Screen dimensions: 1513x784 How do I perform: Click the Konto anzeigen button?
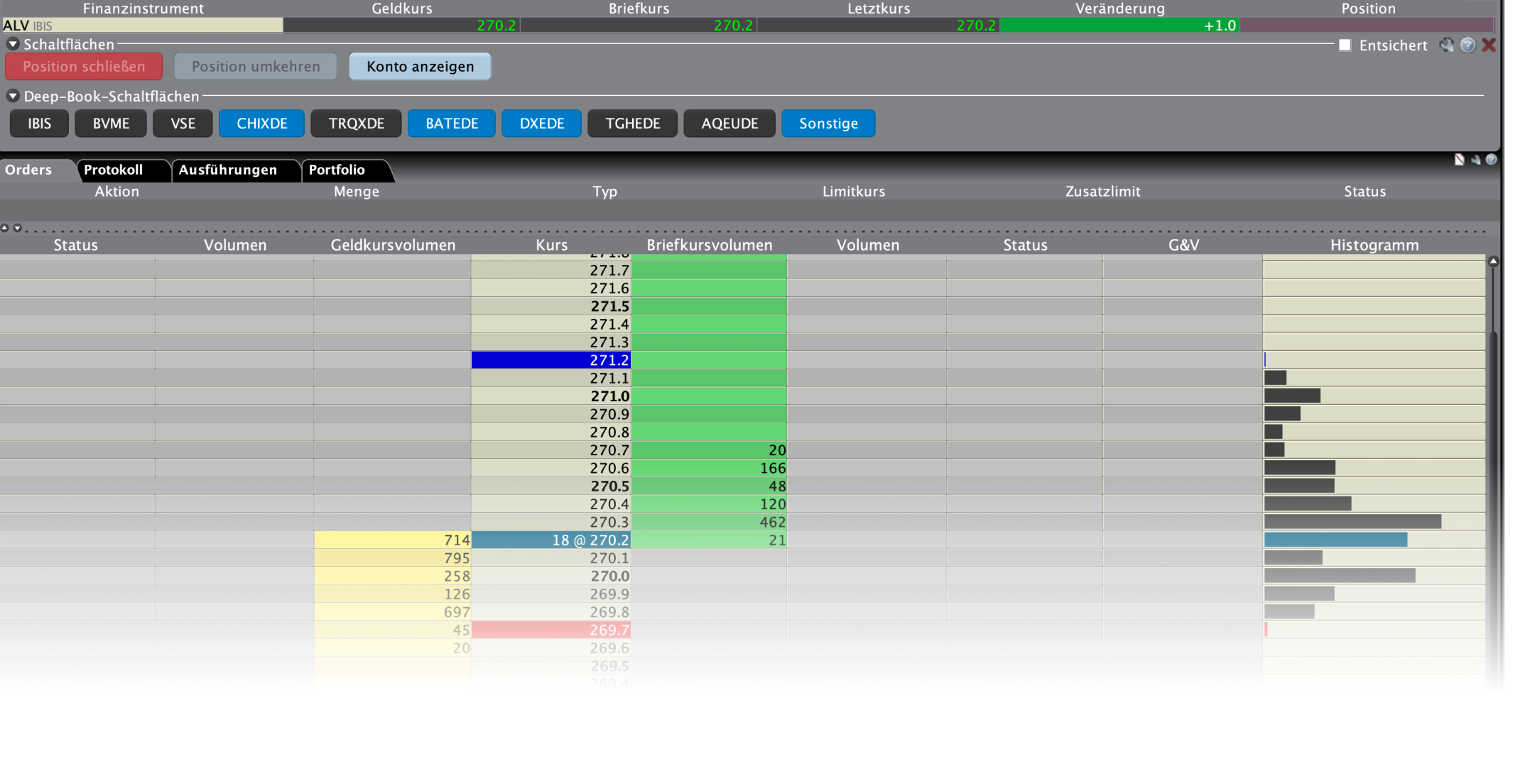point(420,67)
